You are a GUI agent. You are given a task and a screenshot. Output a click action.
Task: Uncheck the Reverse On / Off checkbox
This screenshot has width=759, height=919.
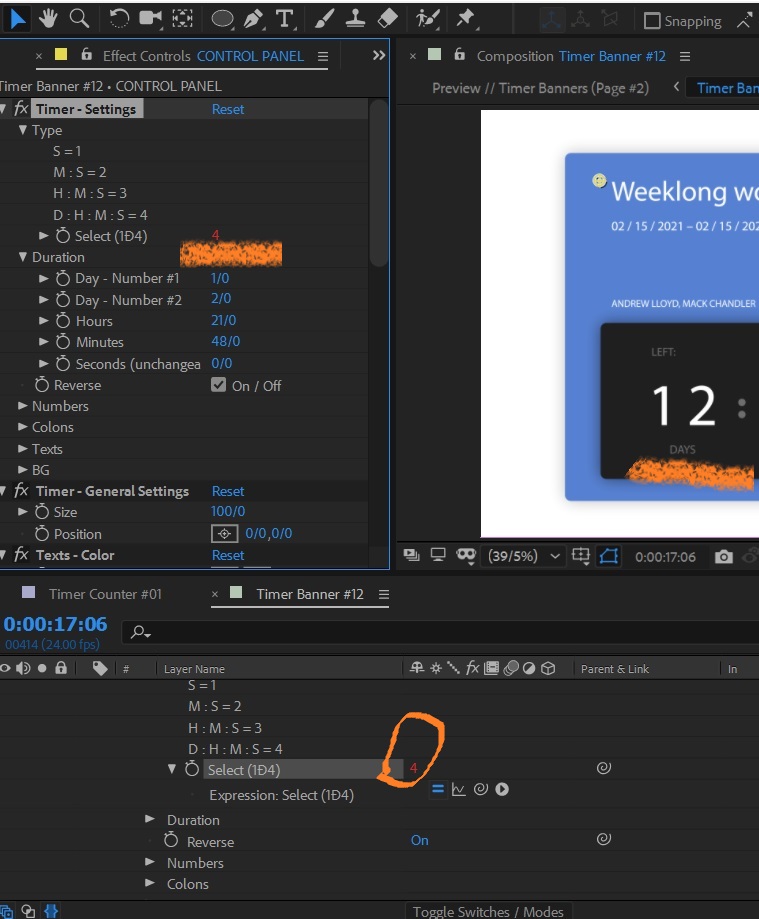[x=219, y=385]
